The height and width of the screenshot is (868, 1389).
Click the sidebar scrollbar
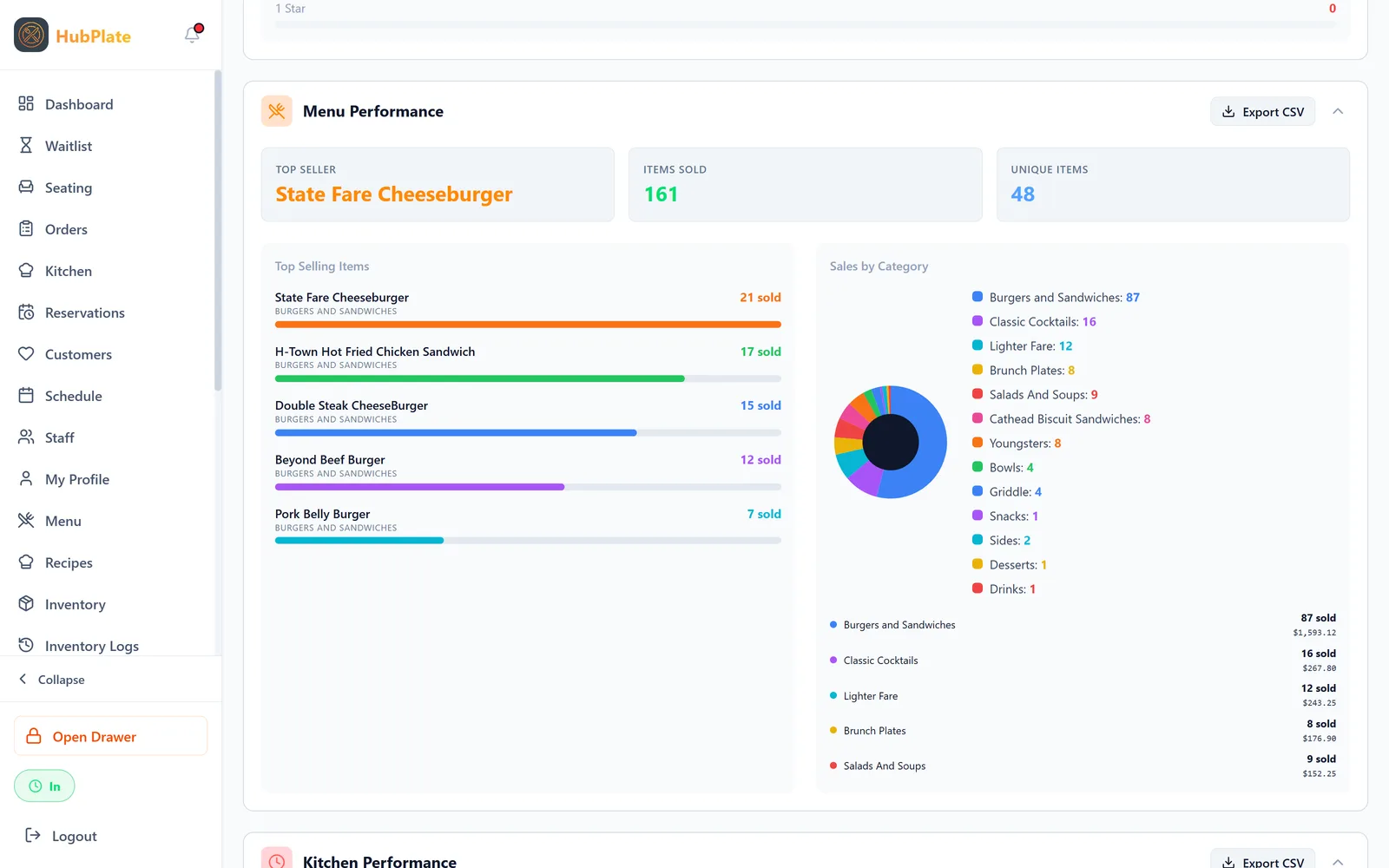pos(218,230)
